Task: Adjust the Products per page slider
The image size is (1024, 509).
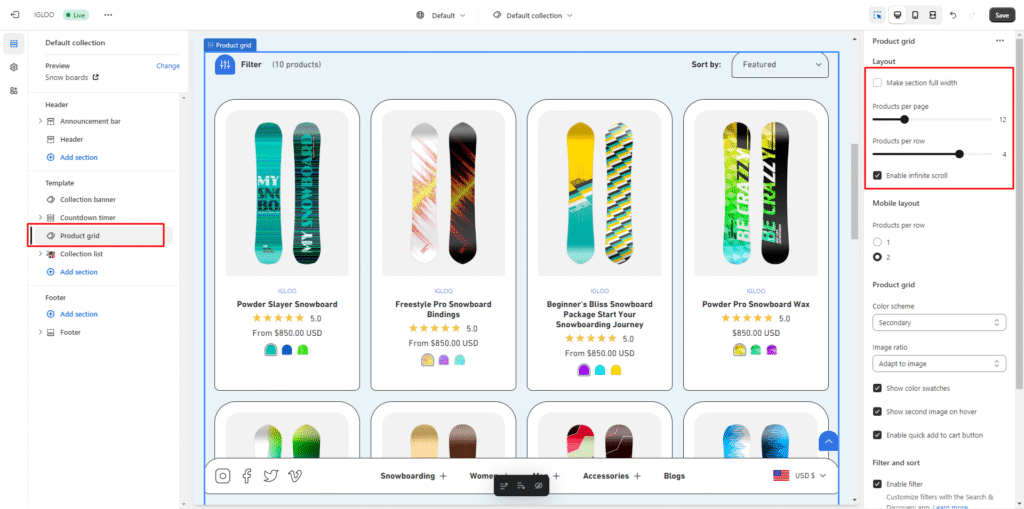Action: click(x=904, y=120)
